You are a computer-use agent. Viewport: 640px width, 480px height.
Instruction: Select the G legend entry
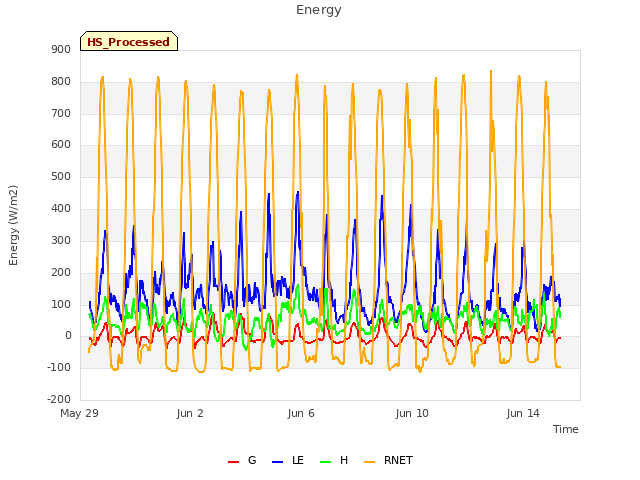(242, 460)
